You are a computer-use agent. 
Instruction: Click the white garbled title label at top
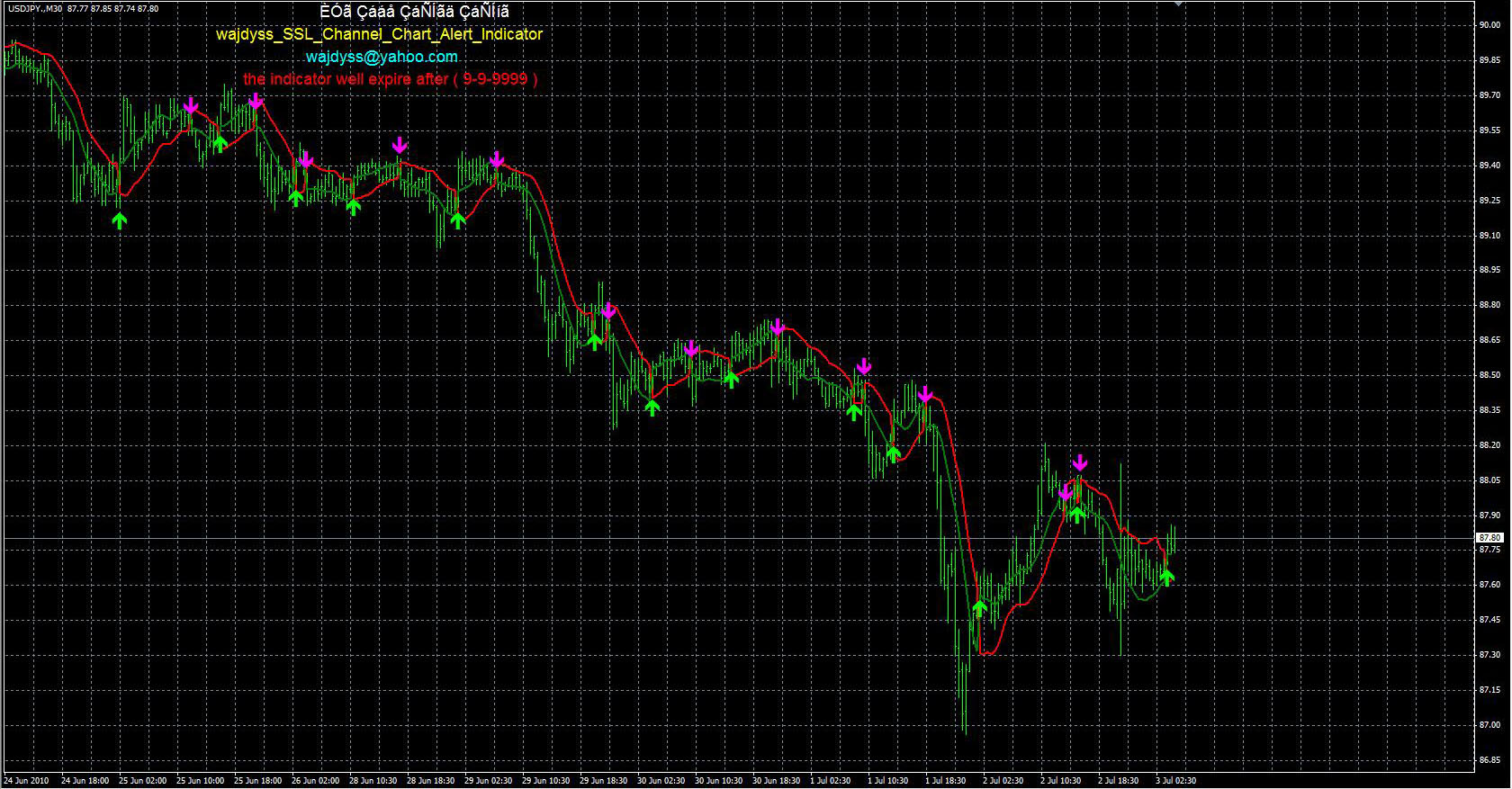[414, 12]
